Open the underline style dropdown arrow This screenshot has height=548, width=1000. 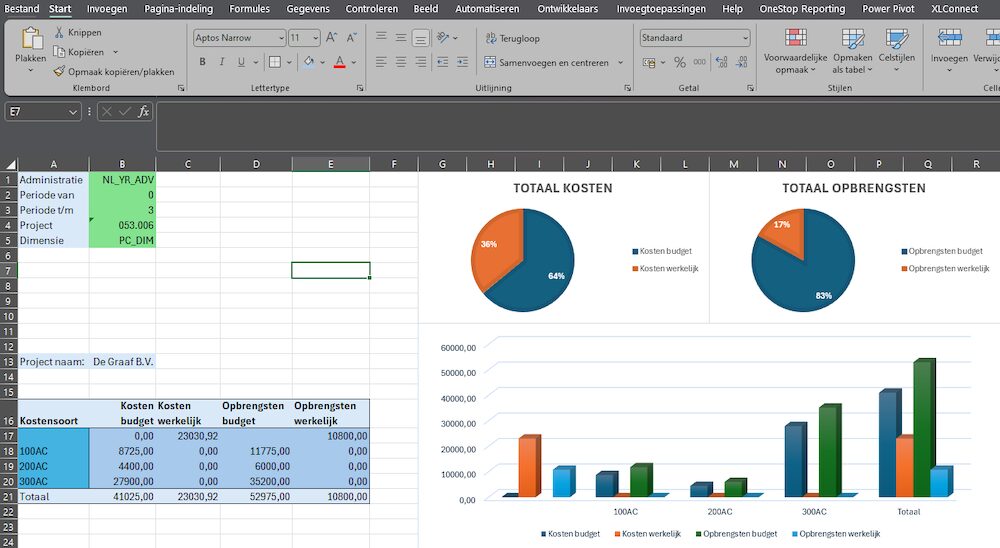click(256, 63)
